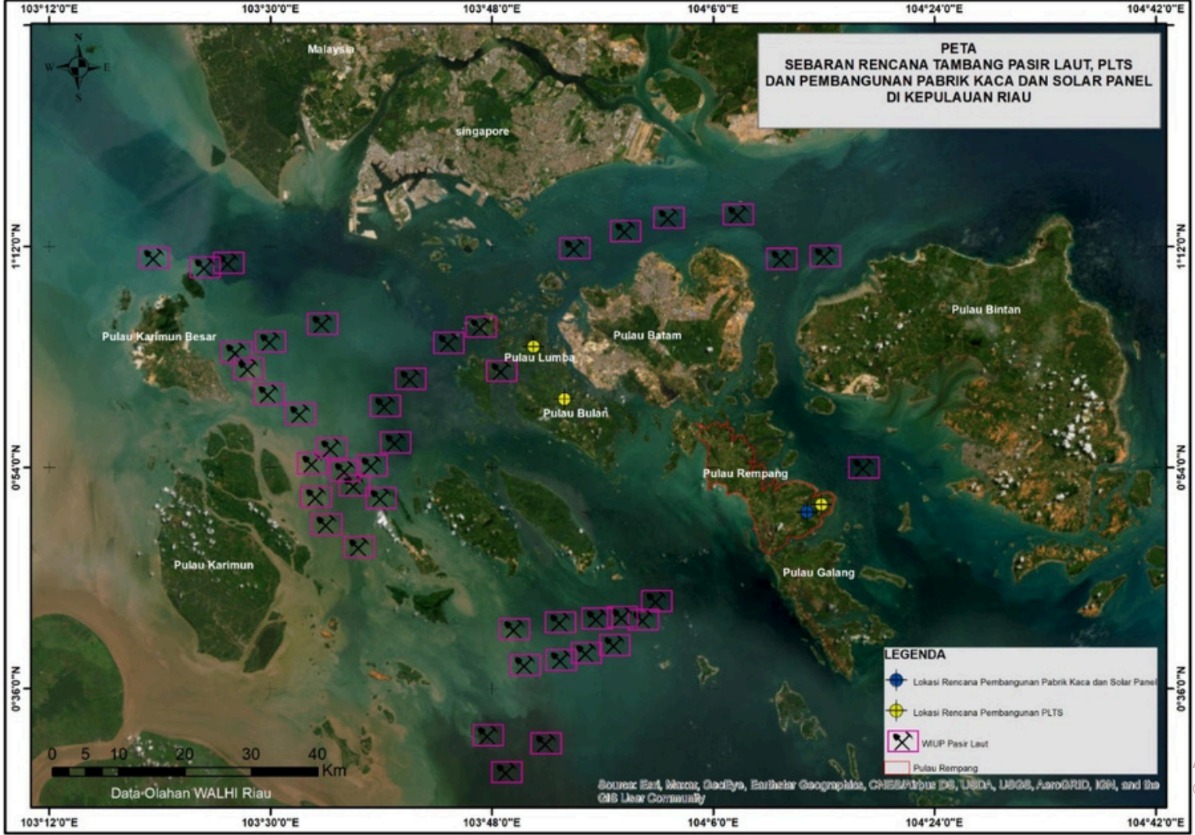
Task: Select the Pulau Bintan label
Action: pos(986,310)
